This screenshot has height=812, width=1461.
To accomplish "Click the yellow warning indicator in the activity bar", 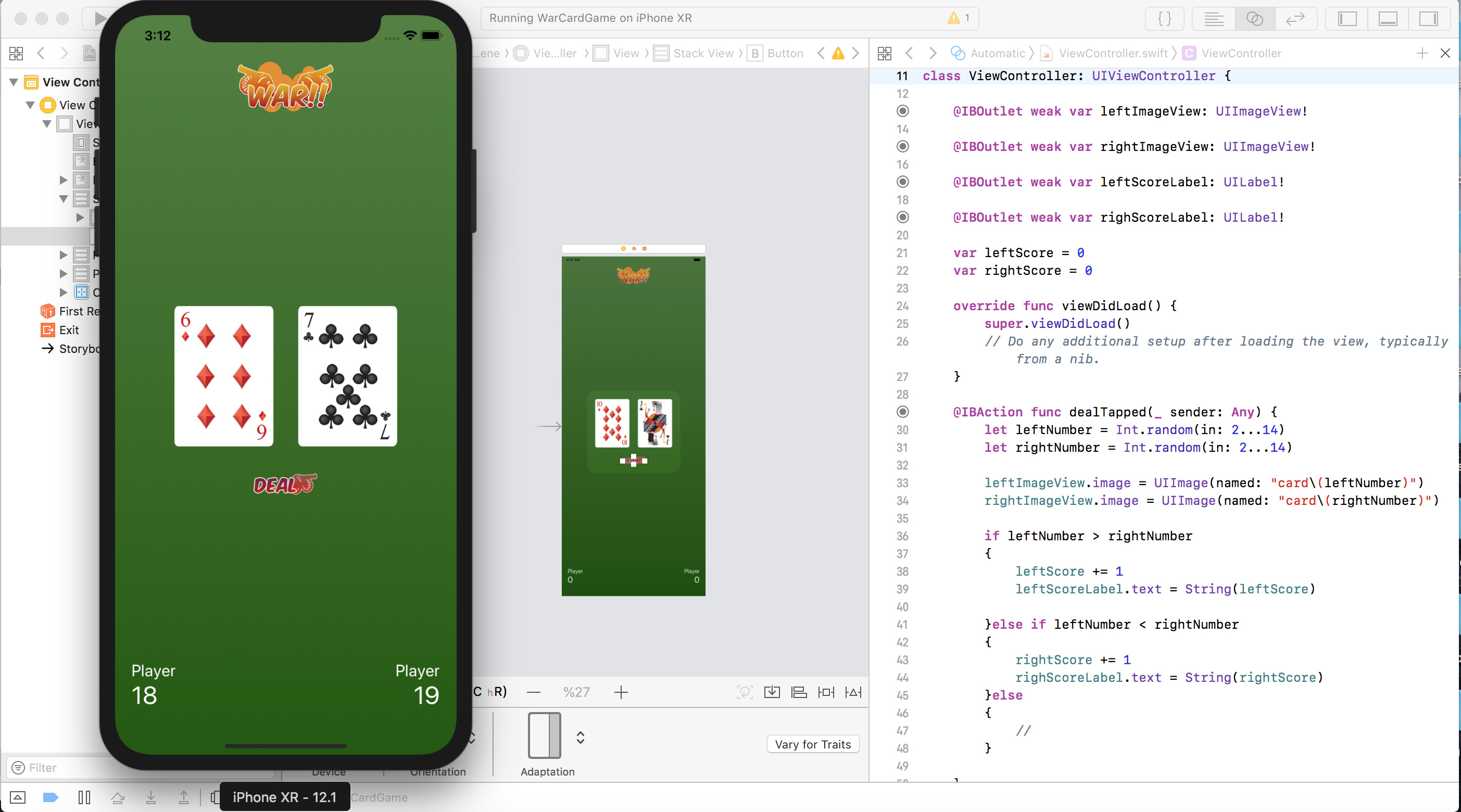I will [x=954, y=18].
